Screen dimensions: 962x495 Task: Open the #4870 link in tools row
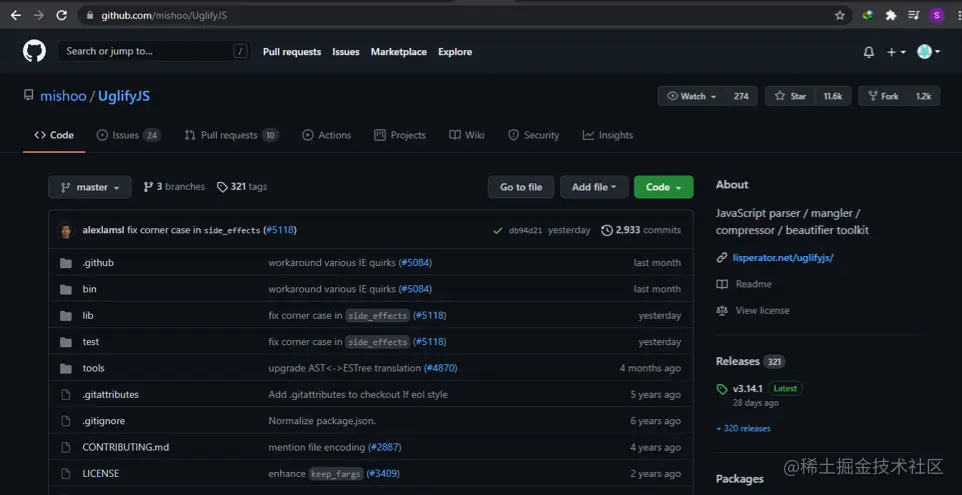click(x=440, y=368)
